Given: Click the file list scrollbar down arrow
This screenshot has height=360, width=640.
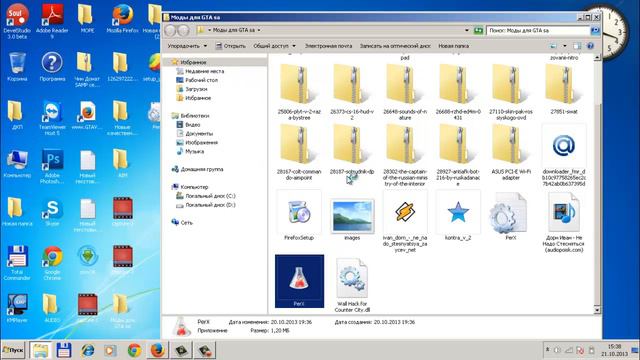Looking at the screenshot, I should [x=597, y=310].
